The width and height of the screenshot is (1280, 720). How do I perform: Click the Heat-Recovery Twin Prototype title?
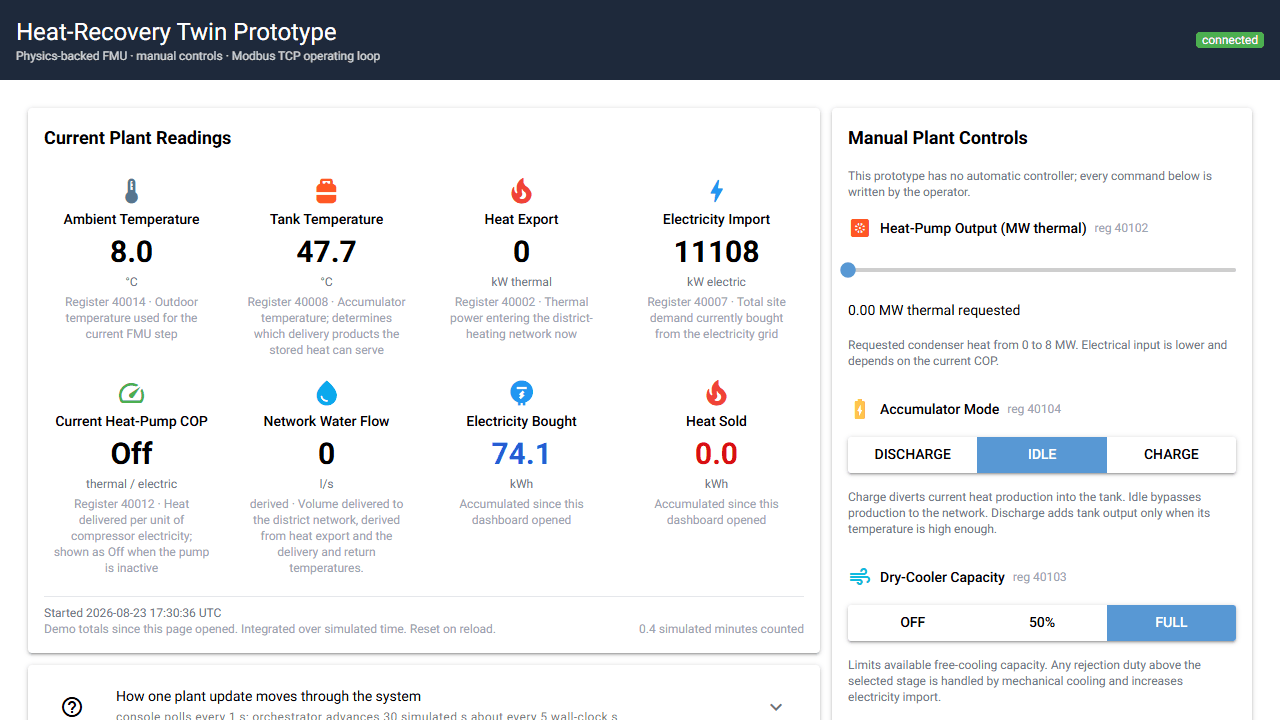pyautogui.click(x=176, y=32)
